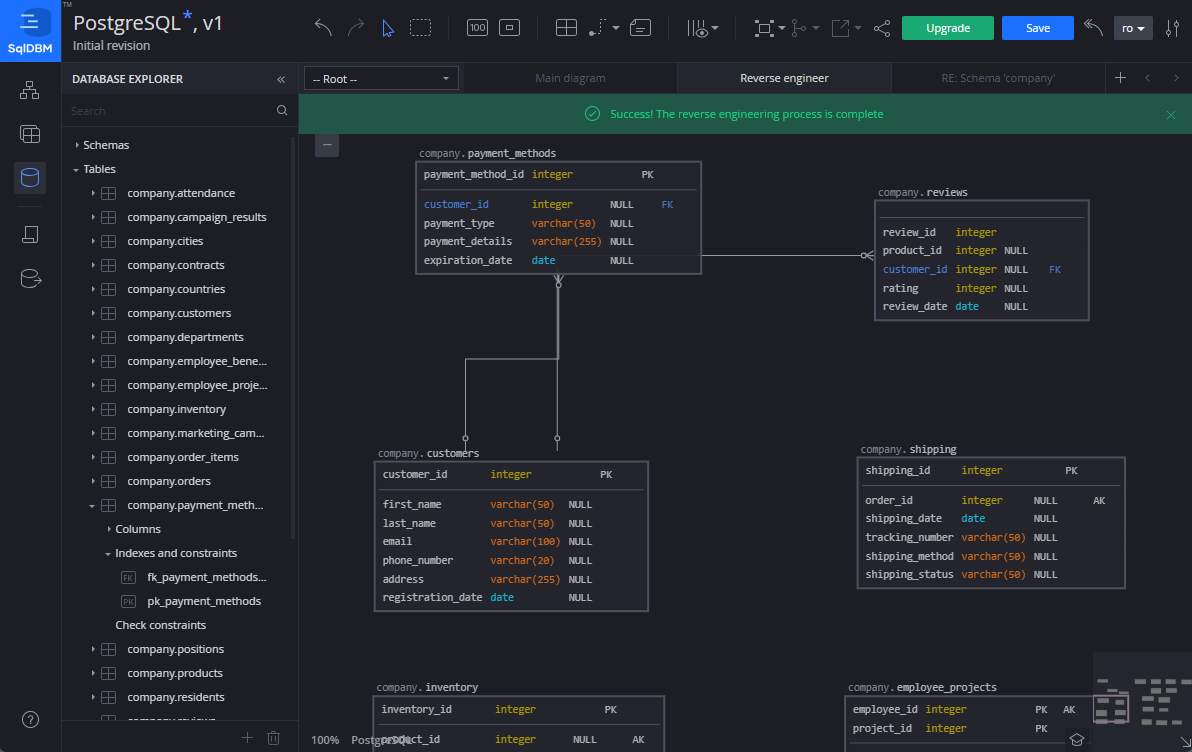This screenshot has width=1192, height=752.
Task: Select the relationship connector tool
Action: (597, 28)
